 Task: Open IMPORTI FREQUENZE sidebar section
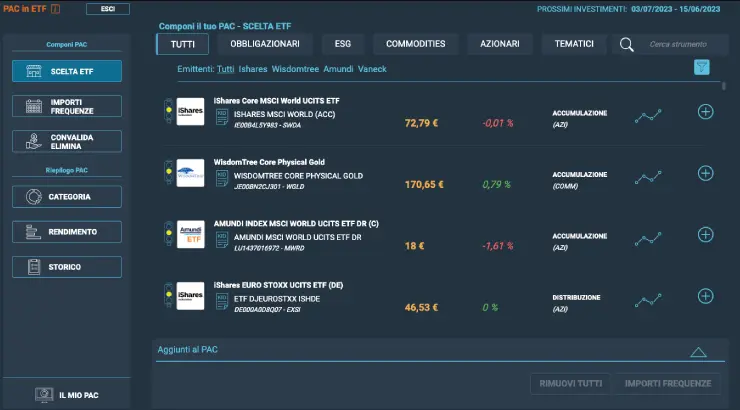click(x=67, y=106)
